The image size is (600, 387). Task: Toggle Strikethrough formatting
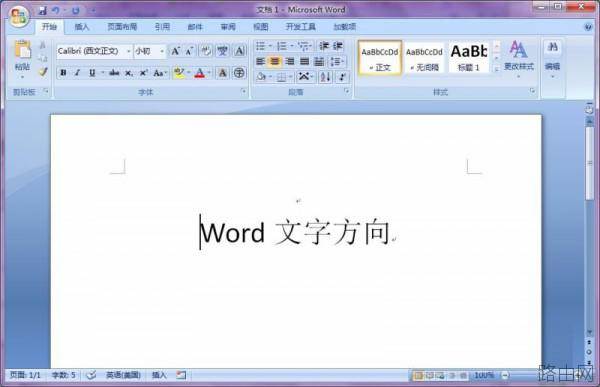click(x=114, y=73)
